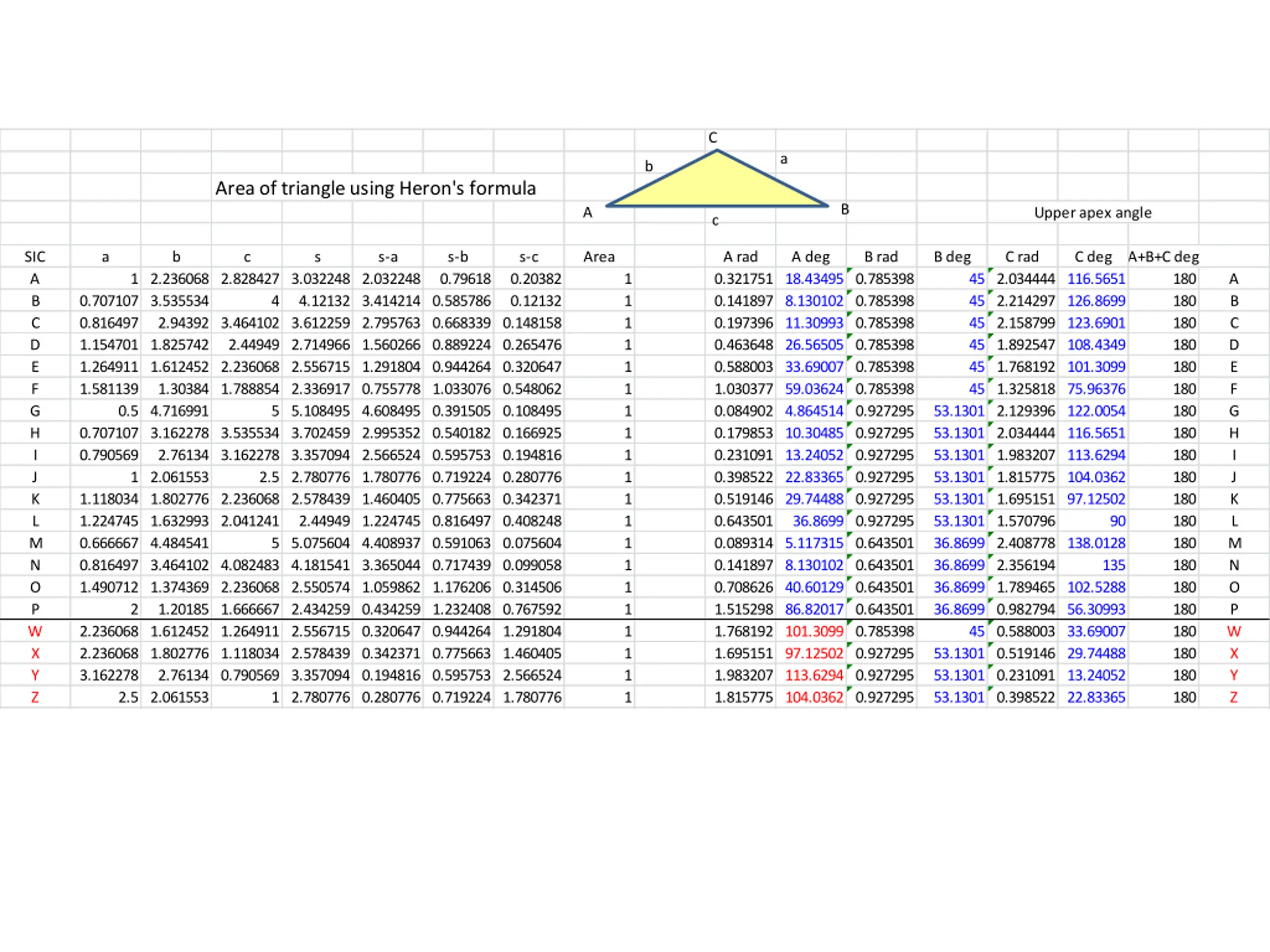Select cell value 1.154701 in row D
The height and width of the screenshot is (952, 1270).
109,345
